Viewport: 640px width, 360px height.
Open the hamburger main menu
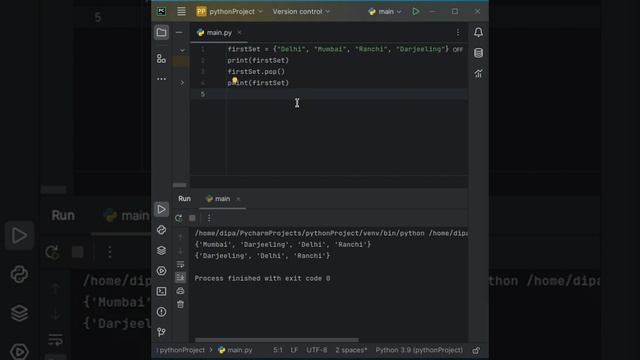click(181, 11)
